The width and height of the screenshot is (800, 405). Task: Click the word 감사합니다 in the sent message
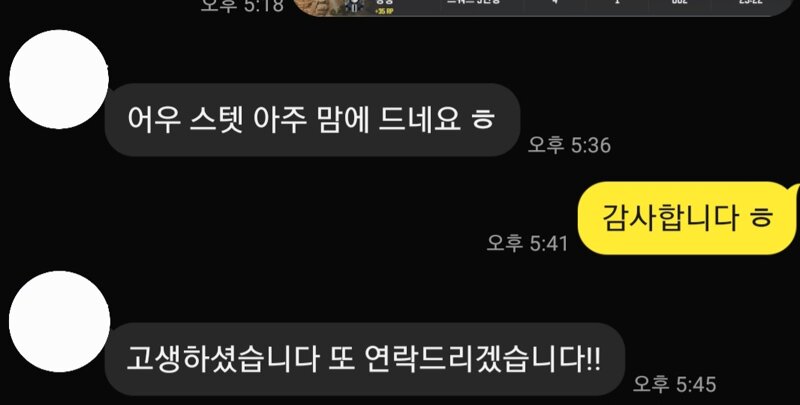[x=670, y=218]
